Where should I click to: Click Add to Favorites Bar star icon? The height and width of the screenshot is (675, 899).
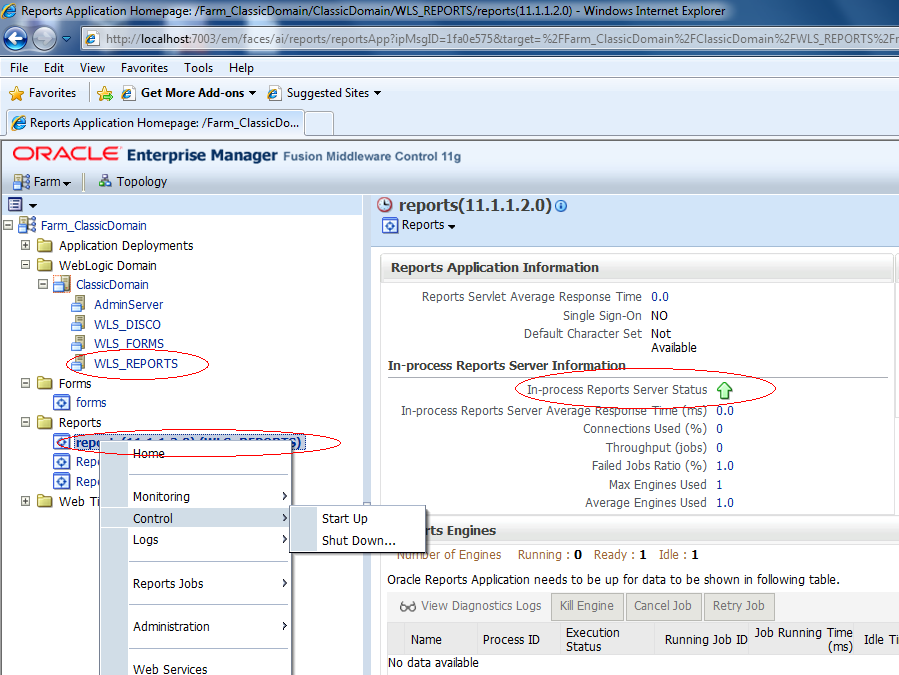(x=105, y=93)
